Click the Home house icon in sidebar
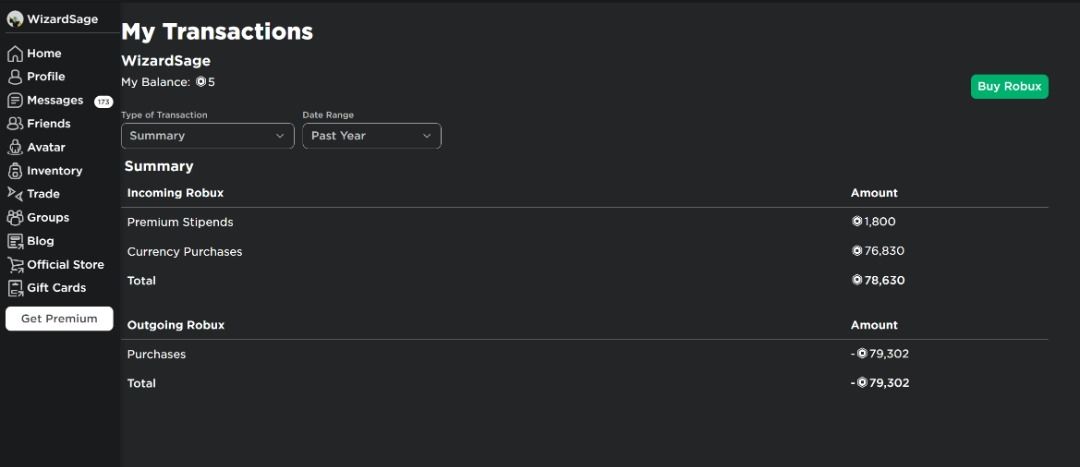The height and width of the screenshot is (467, 1080). (x=15, y=54)
